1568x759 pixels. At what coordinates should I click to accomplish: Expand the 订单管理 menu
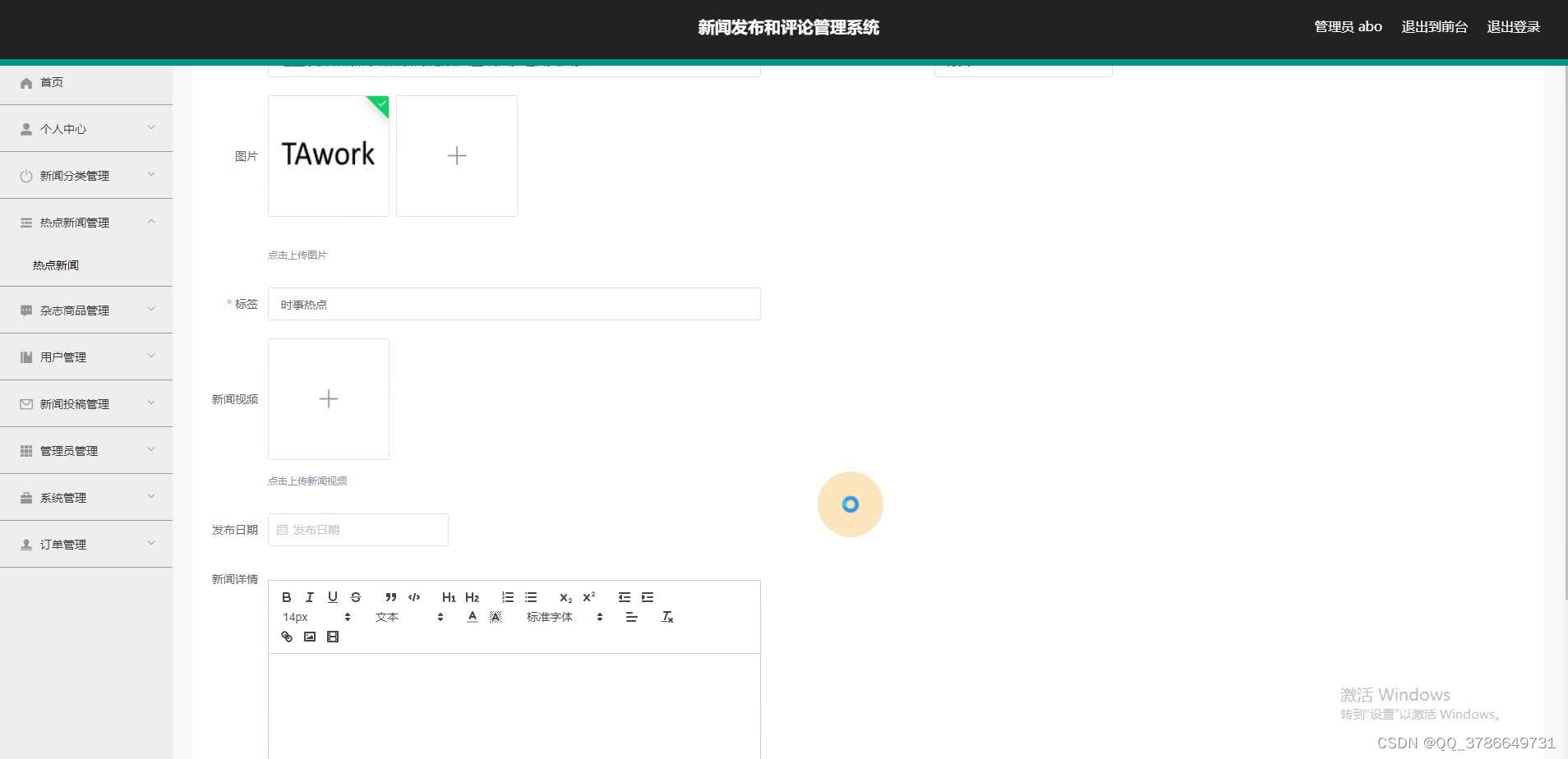[86, 545]
